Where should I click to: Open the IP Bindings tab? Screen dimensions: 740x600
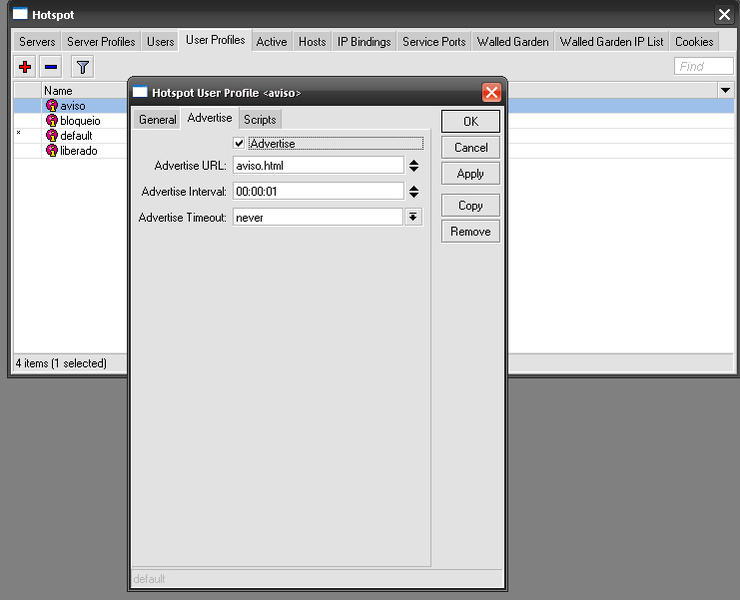click(364, 42)
